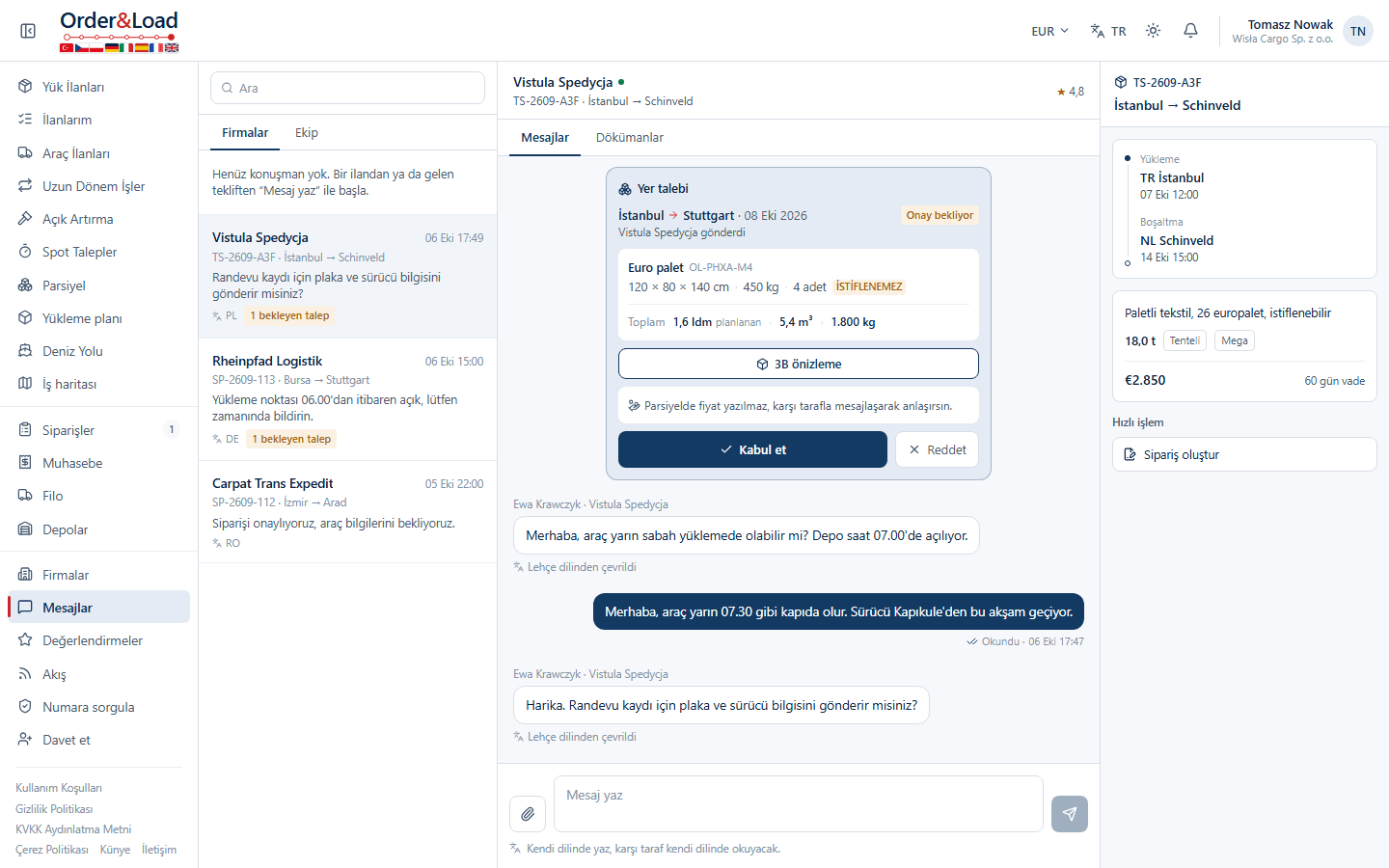1389x868 pixels.
Task: Open the Kullanım Koşulları link
Action: pos(59,788)
